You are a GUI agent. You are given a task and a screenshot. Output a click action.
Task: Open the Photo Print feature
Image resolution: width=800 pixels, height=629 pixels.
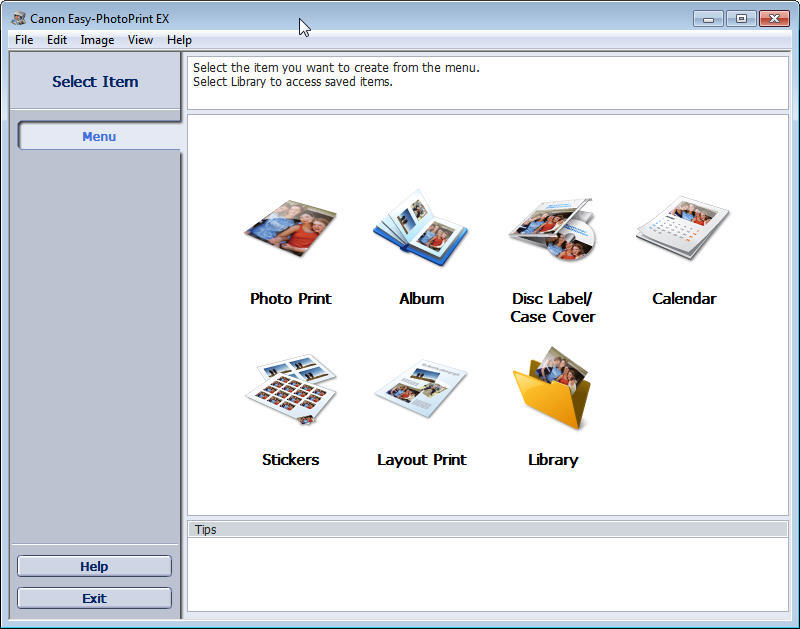(290, 230)
